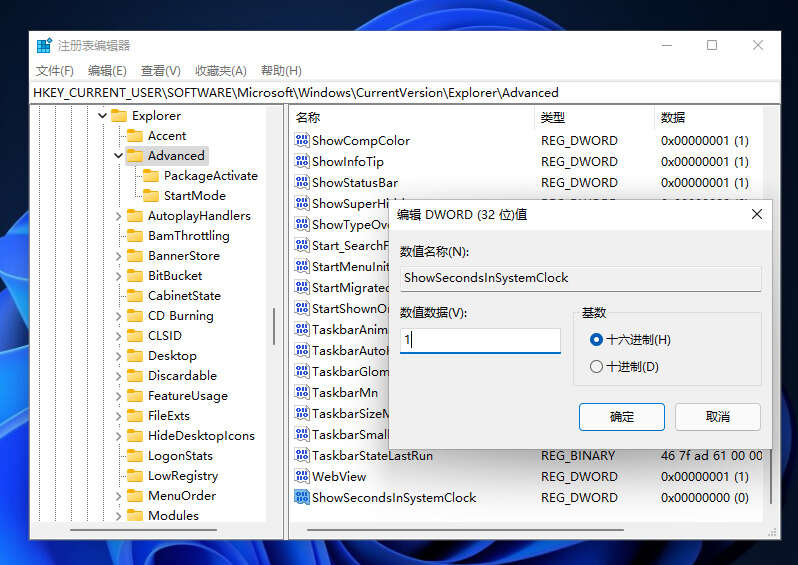The image size is (798, 565).
Task: Collapse the Explorer tree node
Action: click(x=102, y=116)
